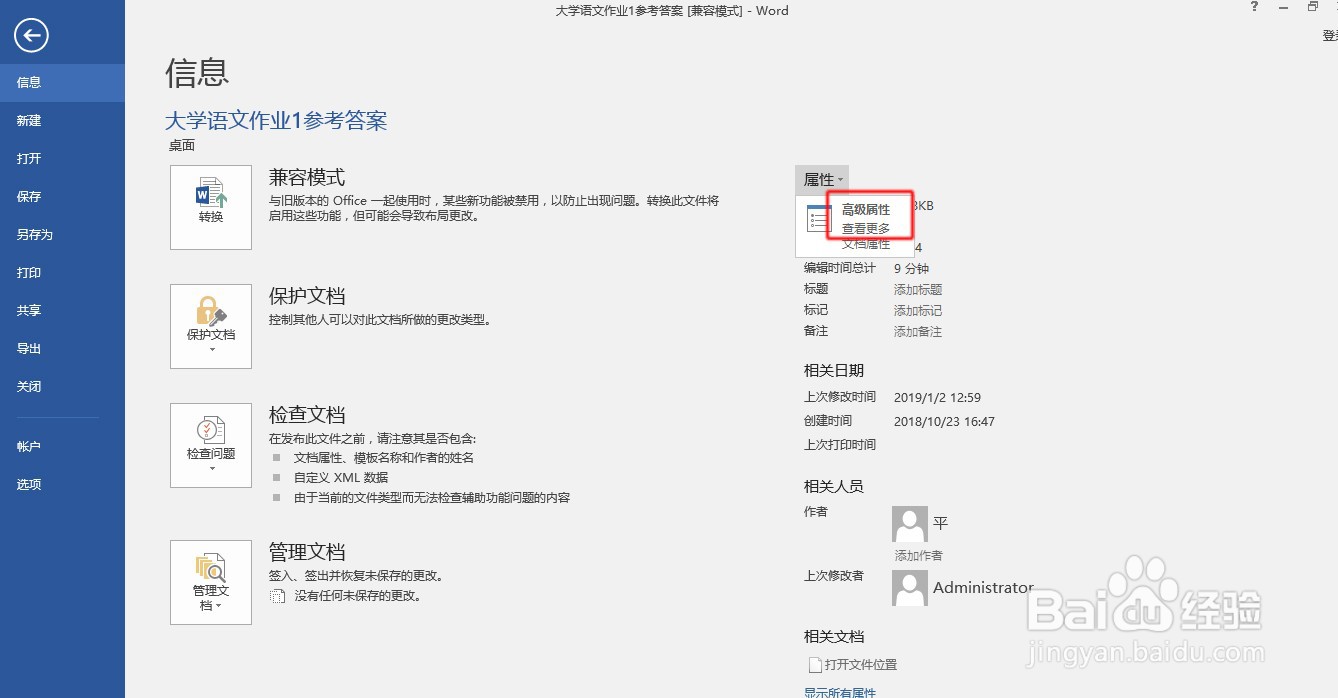Click the 添加作者 field

tap(918, 555)
